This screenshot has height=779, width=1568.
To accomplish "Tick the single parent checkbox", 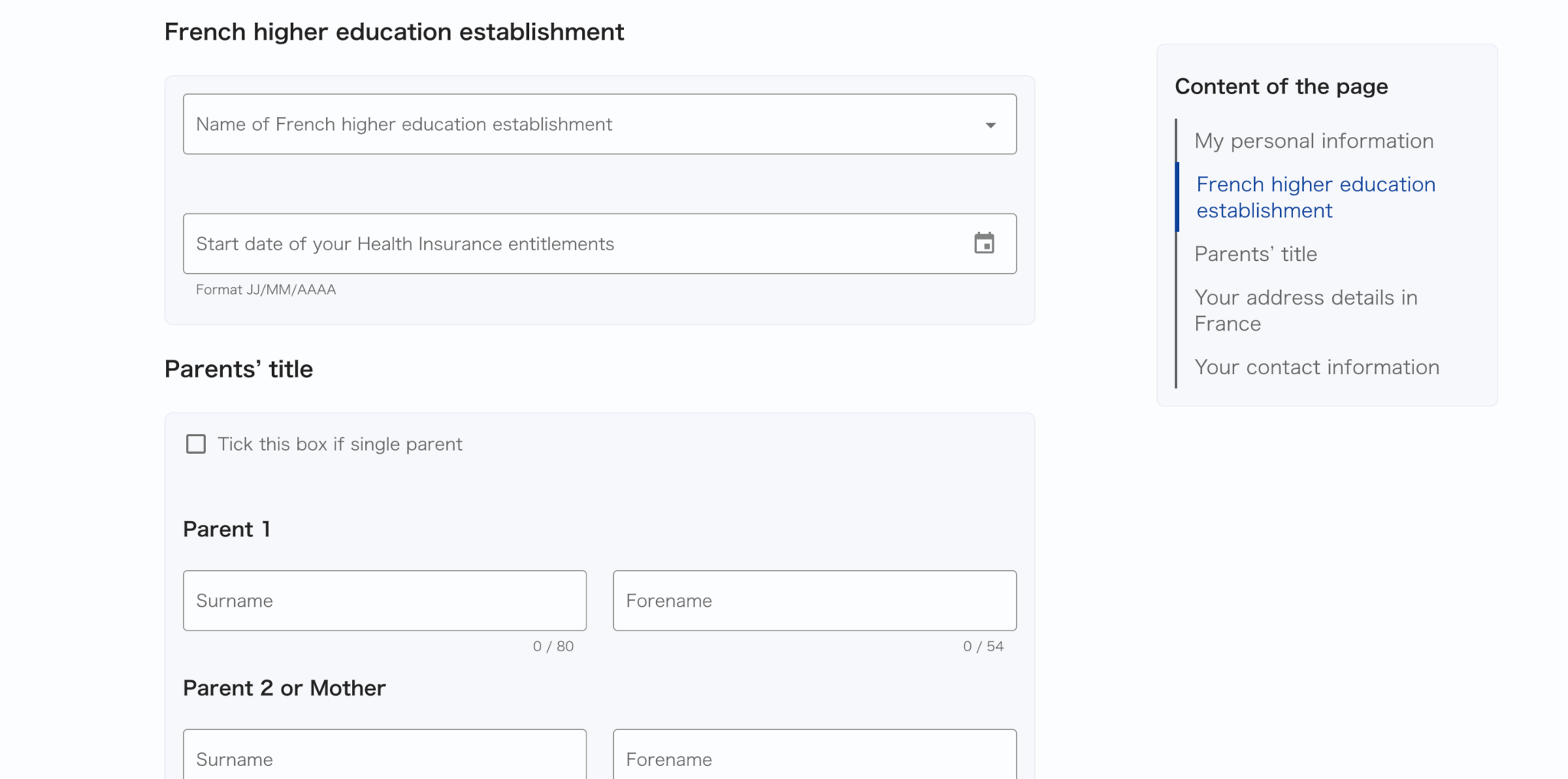I will pyautogui.click(x=196, y=444).
